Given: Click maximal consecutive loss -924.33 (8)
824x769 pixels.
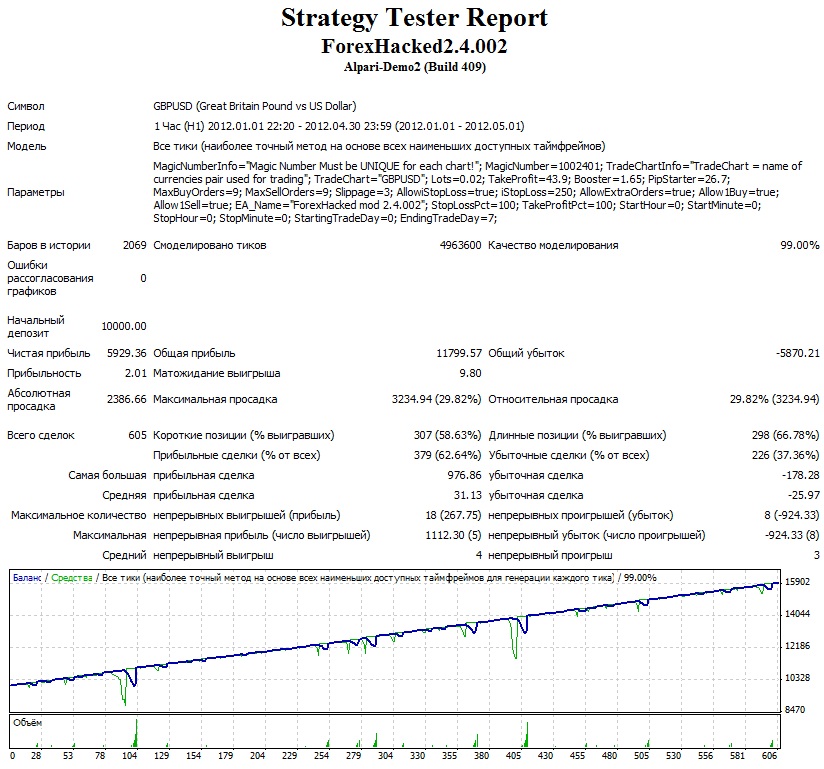Looking at the screenshot, I should point(792,536).
